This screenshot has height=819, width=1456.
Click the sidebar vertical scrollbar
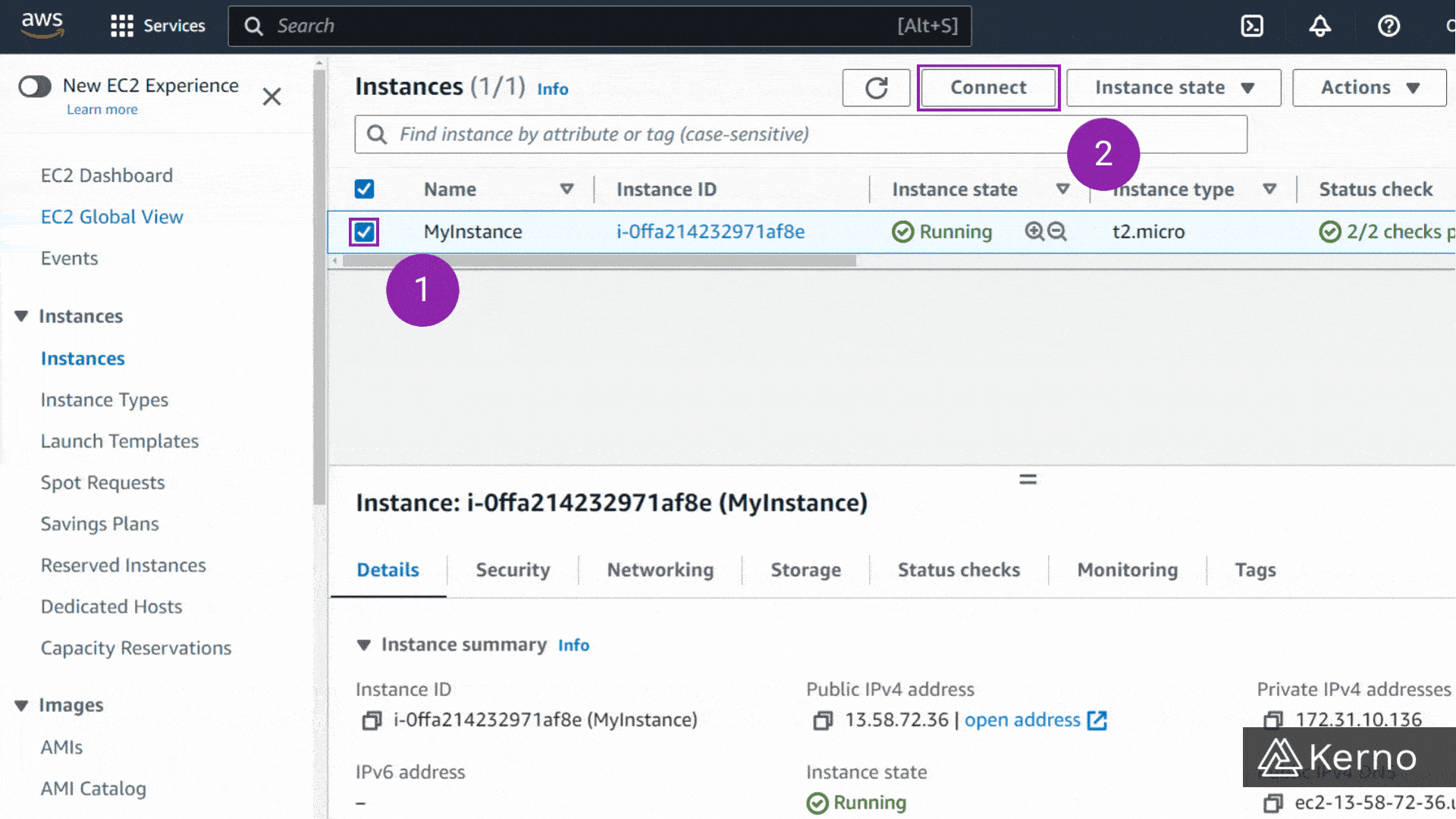pyautogui.click(x=319, y=288)
